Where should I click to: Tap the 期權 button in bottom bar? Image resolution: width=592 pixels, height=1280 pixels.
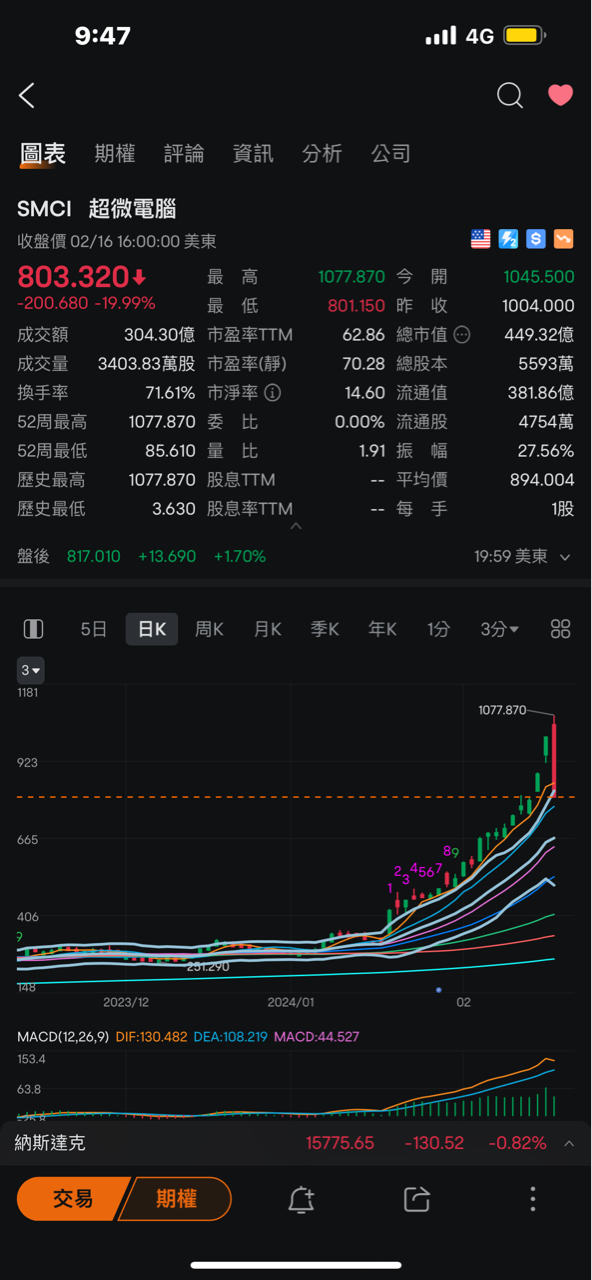tap(176, 1198)
